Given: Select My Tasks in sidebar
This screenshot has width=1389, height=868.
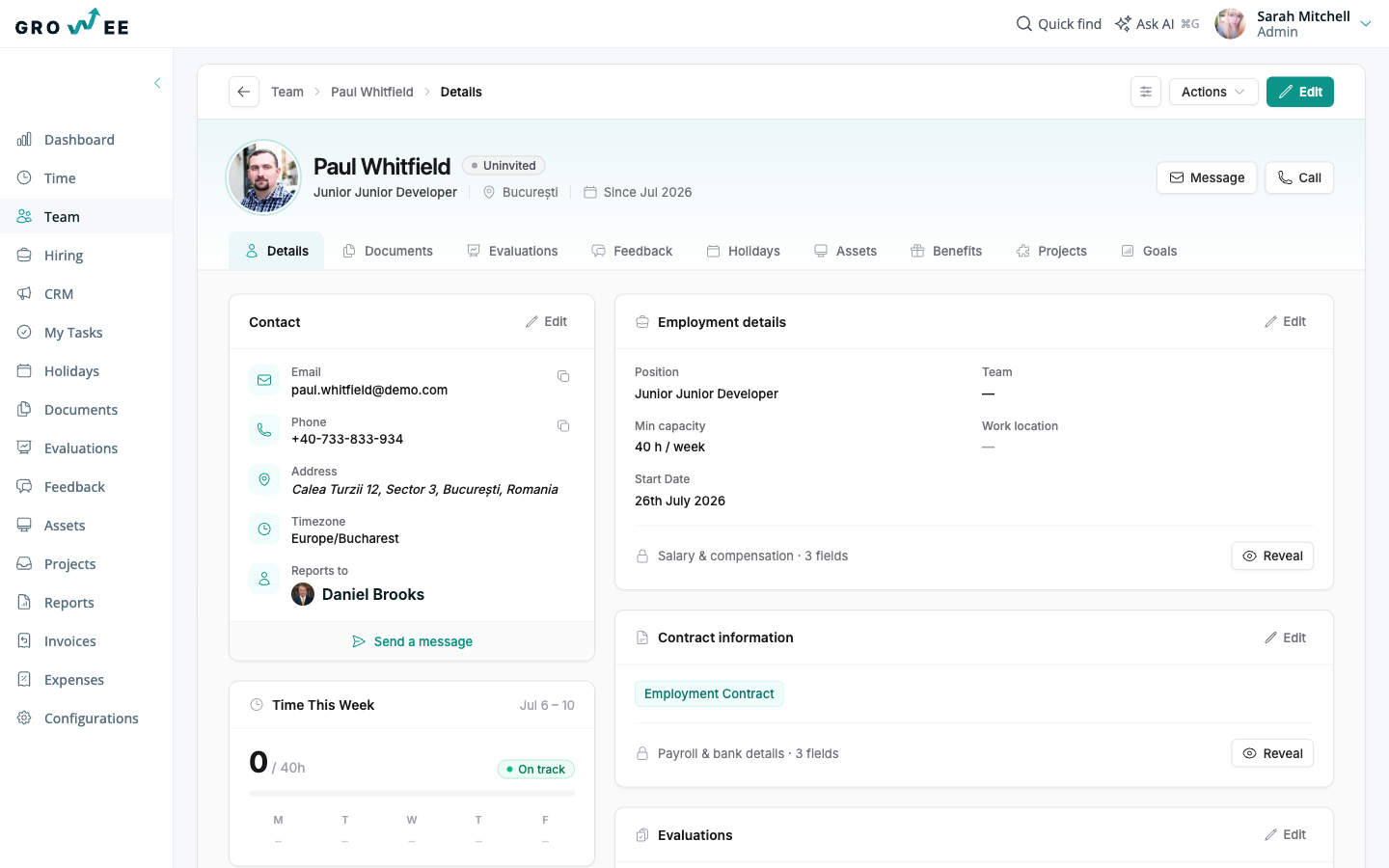Looking at the screenshot, I should tap(86, 333).
